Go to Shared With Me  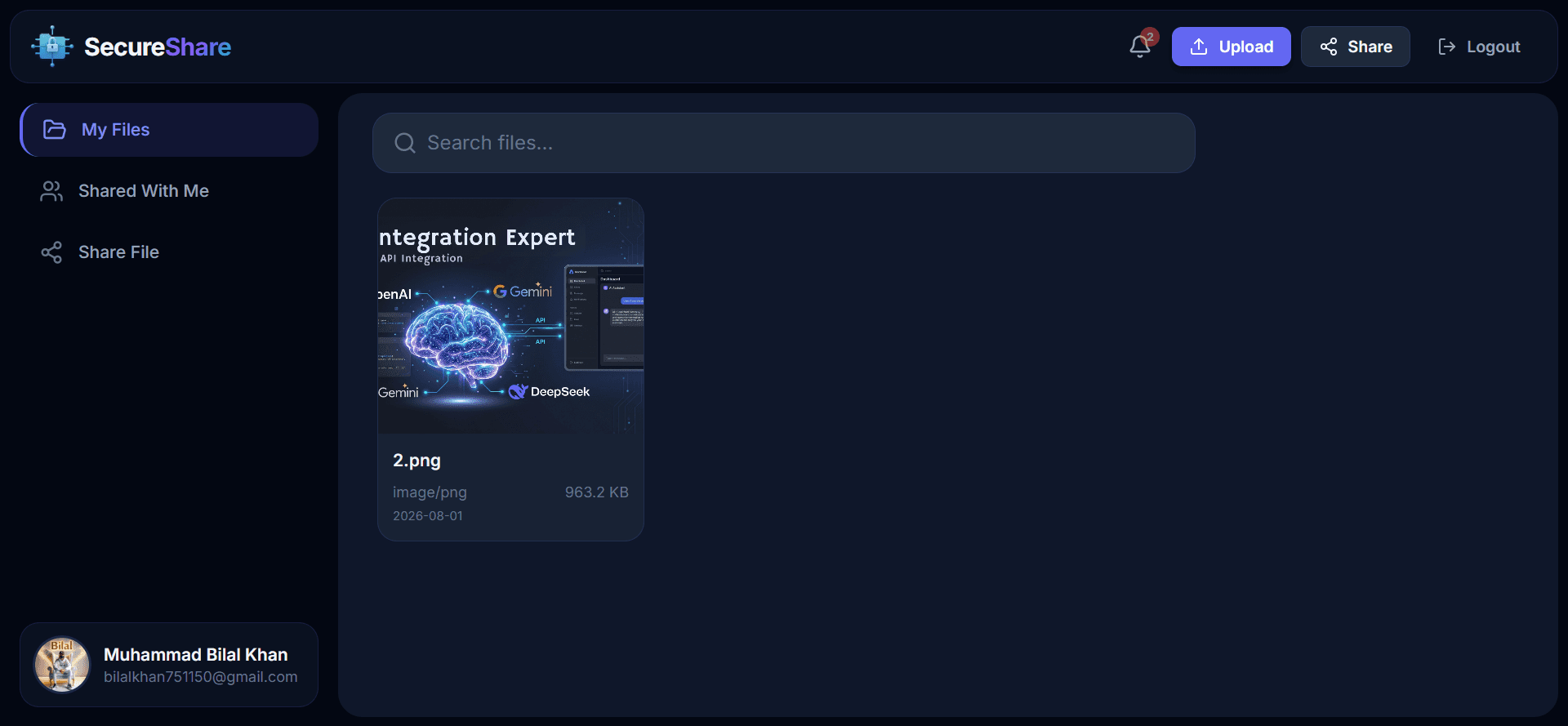[169, 191]
